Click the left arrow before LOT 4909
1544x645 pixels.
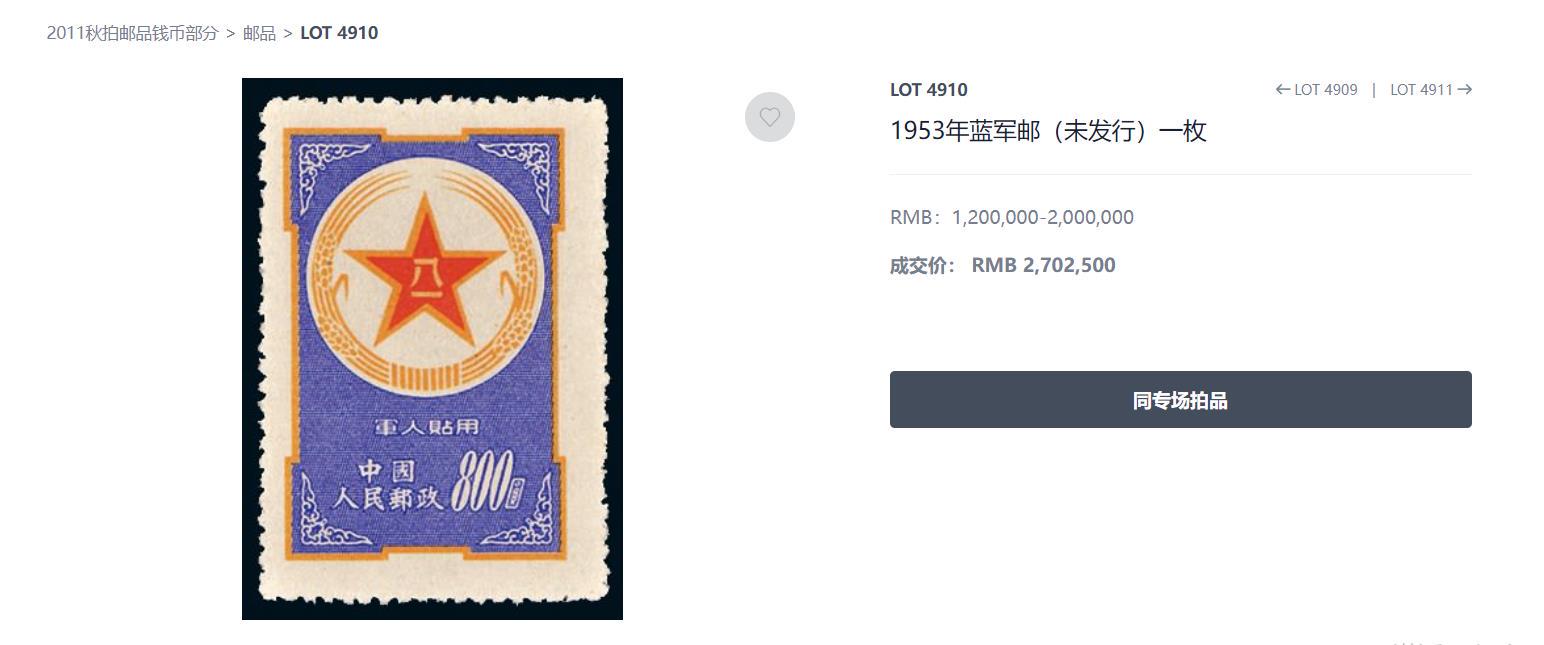click(x=1283, y=89)
